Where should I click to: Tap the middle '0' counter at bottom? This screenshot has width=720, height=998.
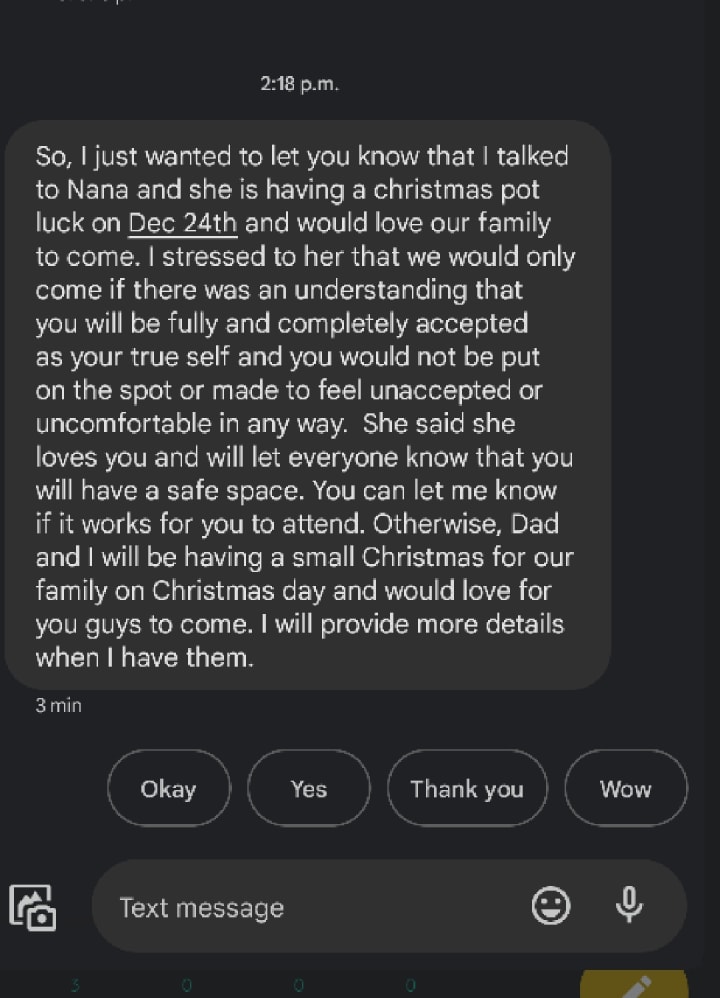(x=298, y=986)
